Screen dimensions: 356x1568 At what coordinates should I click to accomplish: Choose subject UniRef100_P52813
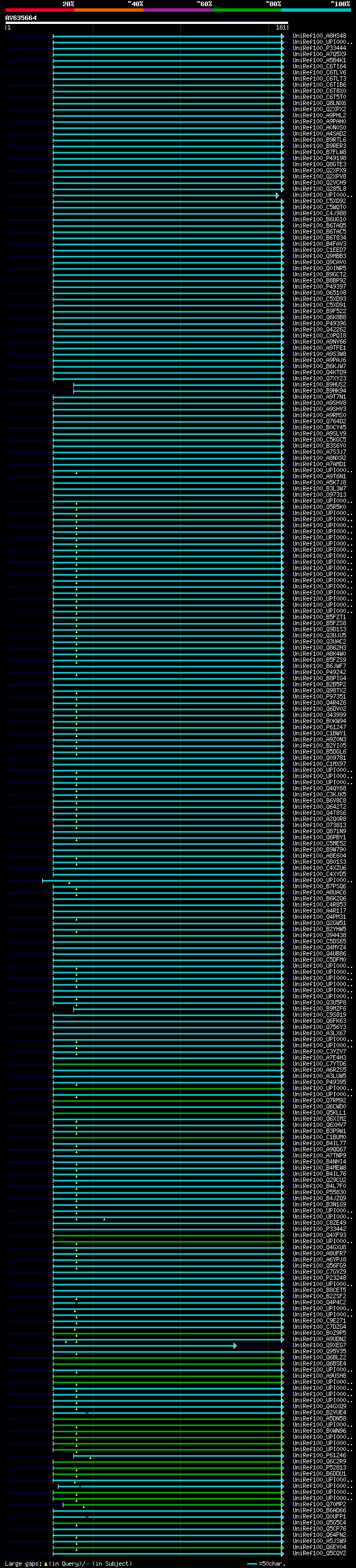319,1467
